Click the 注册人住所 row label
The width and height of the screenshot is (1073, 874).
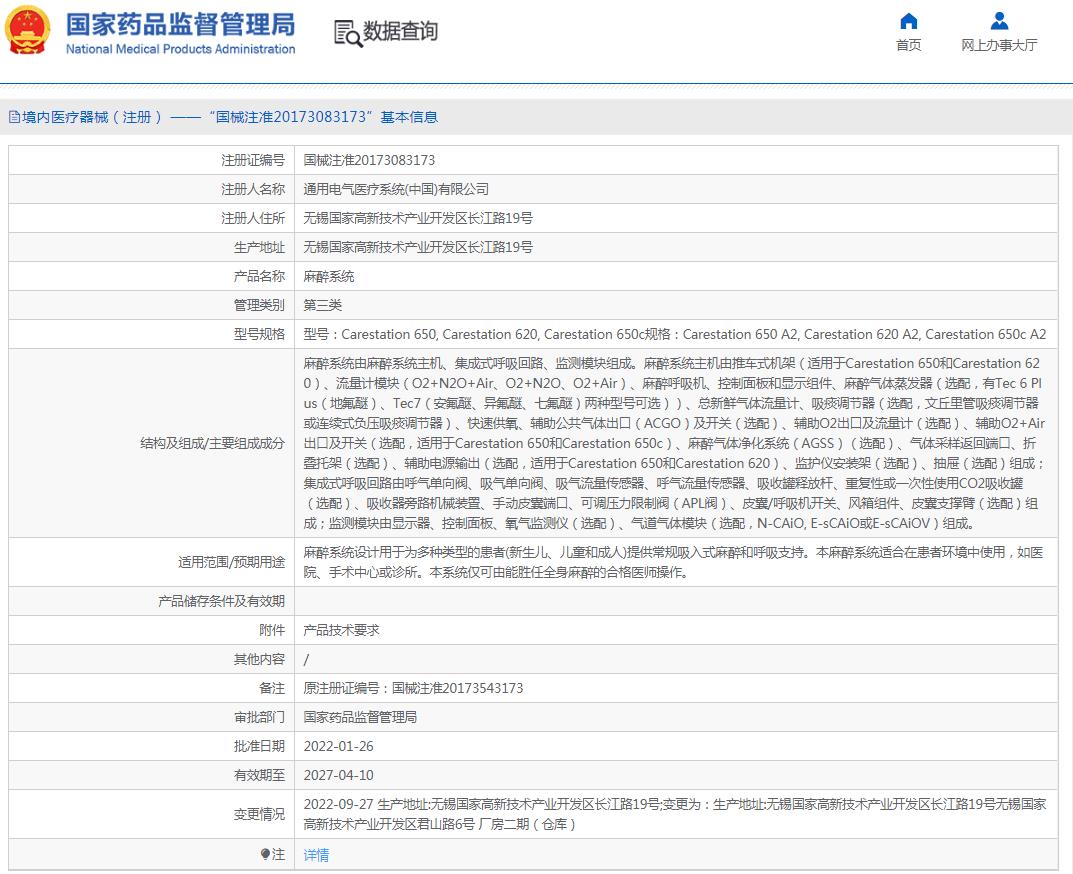click(253, 218)
